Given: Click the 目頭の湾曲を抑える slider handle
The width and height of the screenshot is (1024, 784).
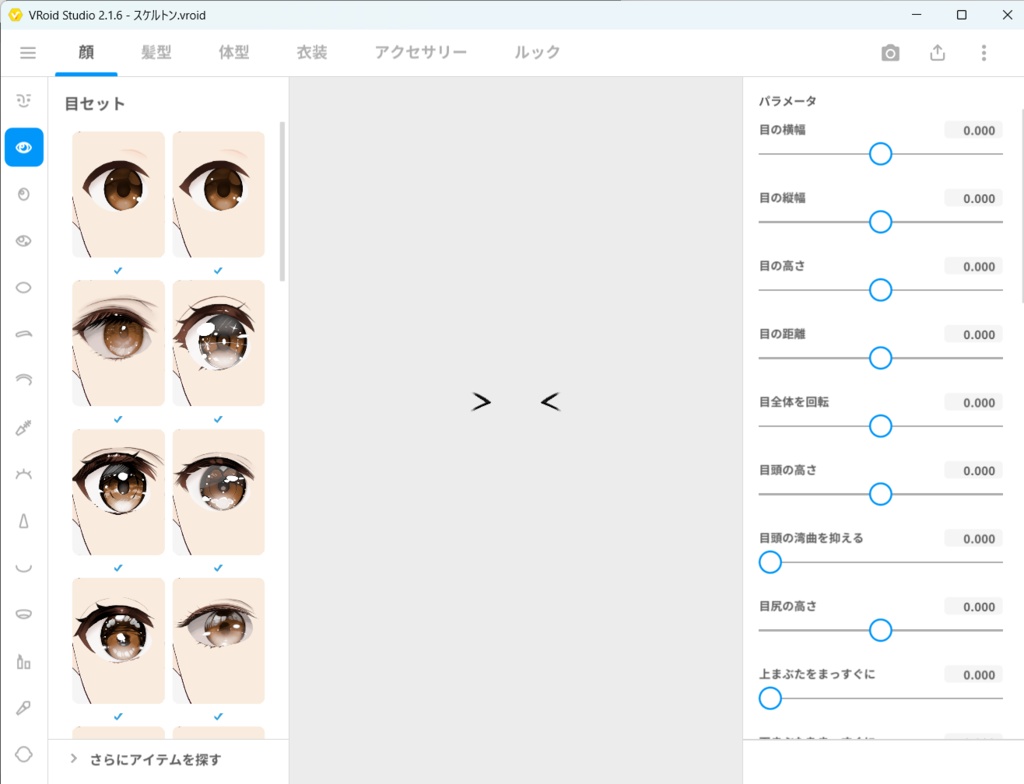Looking at the screenshot, I should pos(770,562).
